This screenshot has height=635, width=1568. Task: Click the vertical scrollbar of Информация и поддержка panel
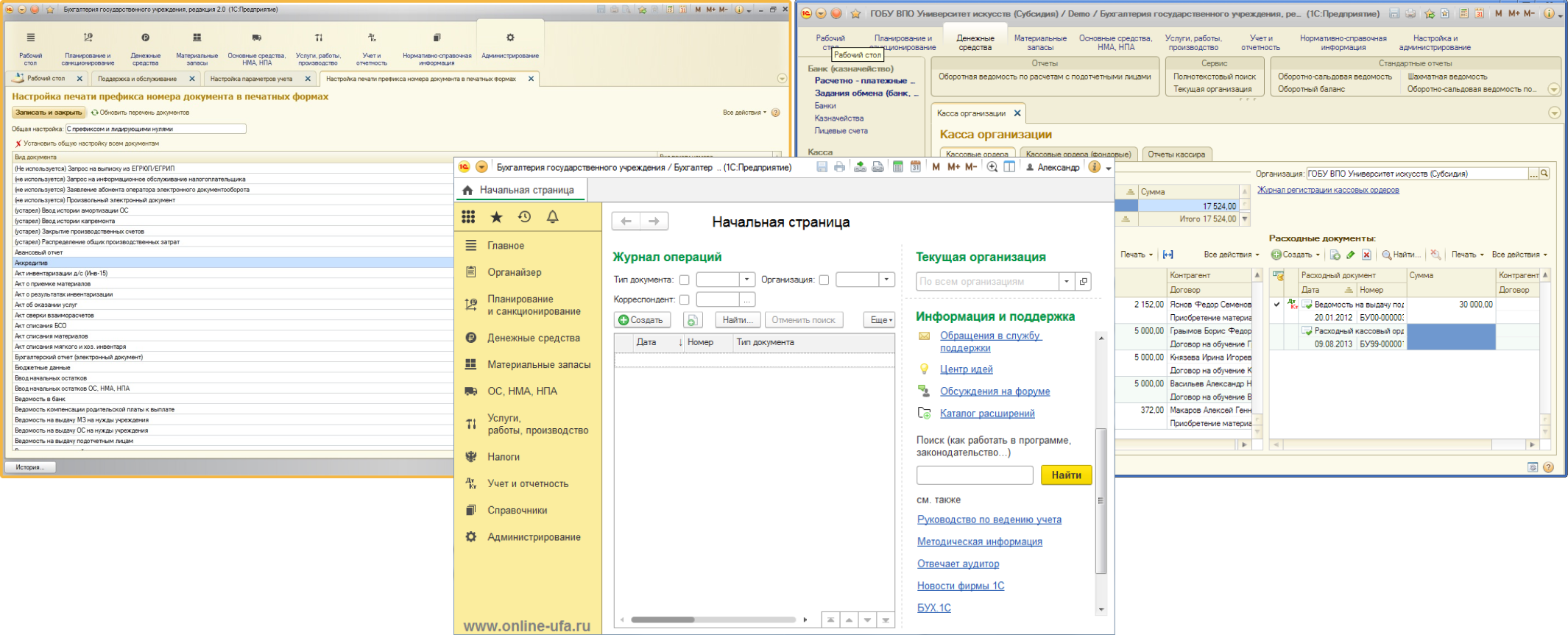[1101, 500]
